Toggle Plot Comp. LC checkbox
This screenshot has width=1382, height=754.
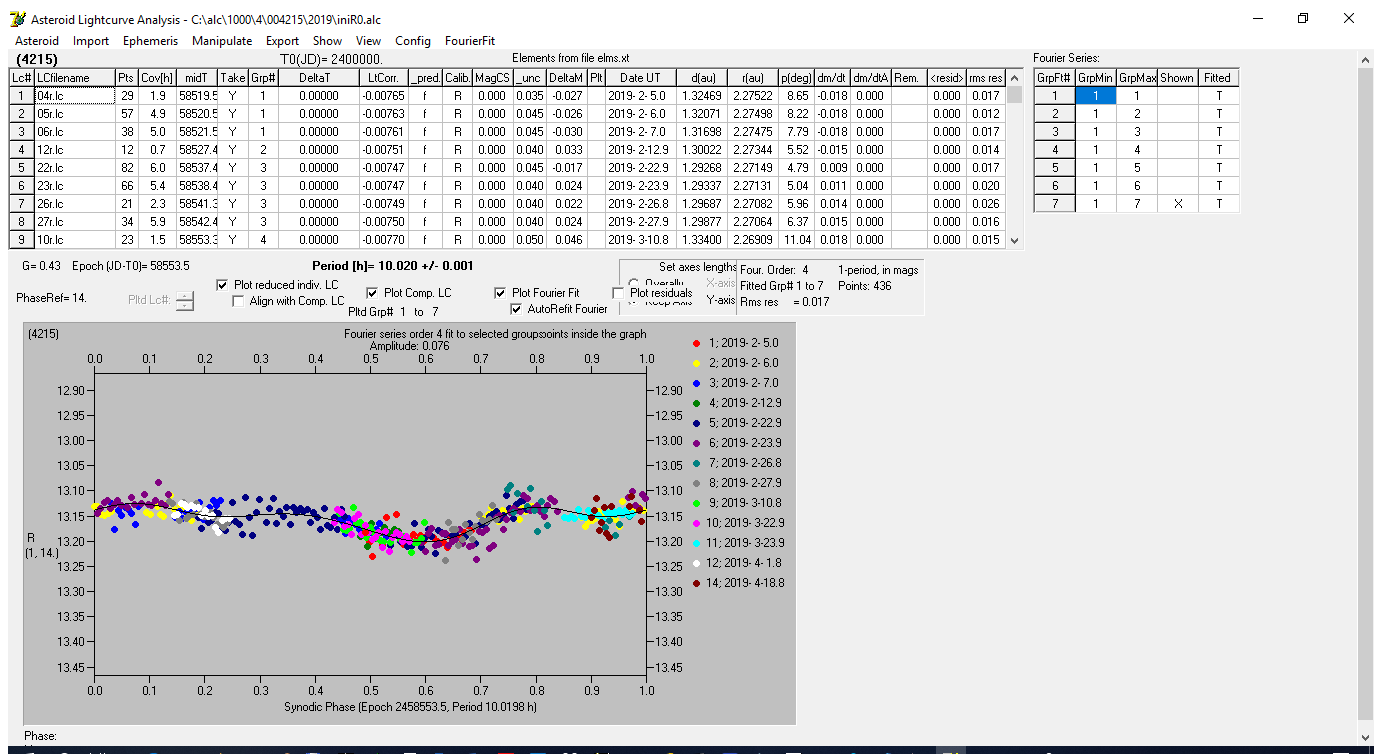click(x=373, y=293)
